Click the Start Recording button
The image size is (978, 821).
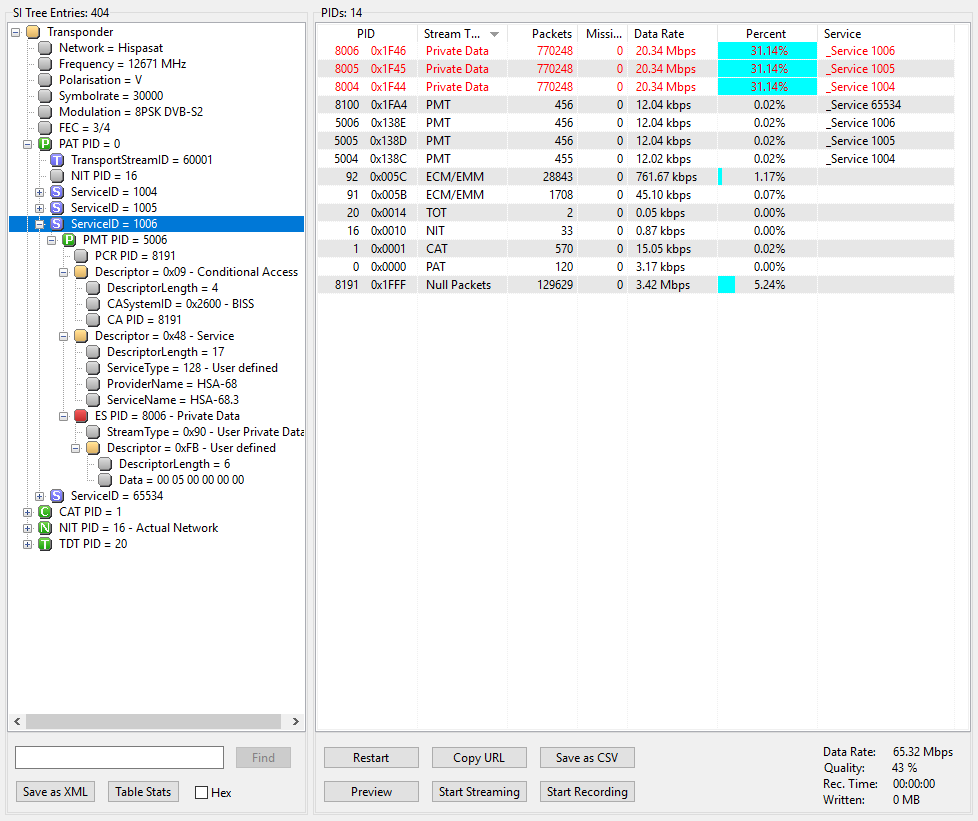(587, 791)
